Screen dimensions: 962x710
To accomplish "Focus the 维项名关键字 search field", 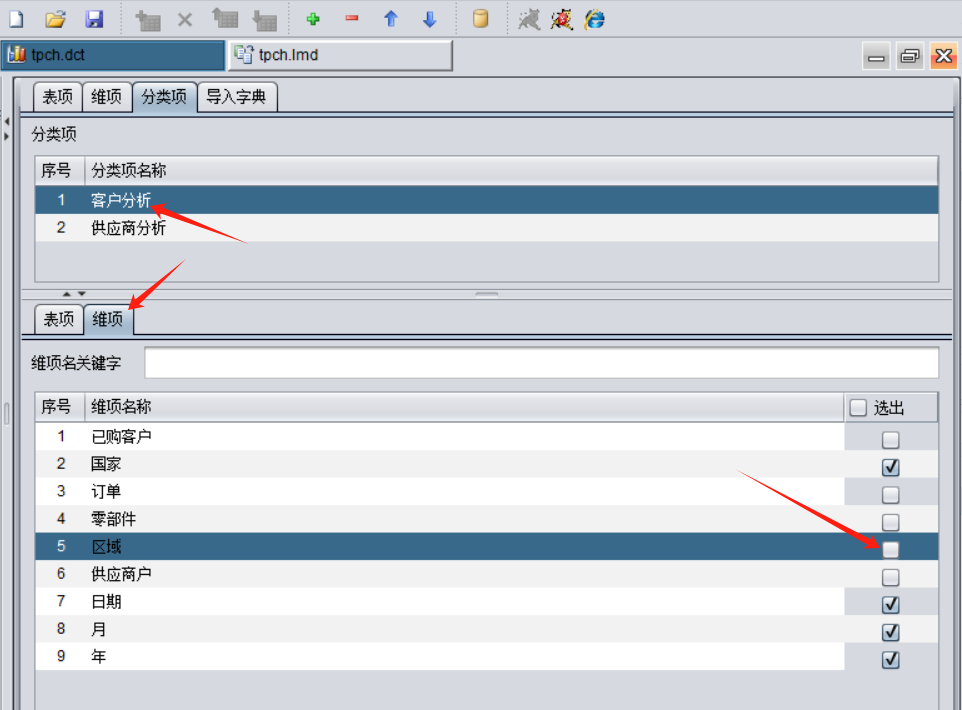I will coord(541,363).
